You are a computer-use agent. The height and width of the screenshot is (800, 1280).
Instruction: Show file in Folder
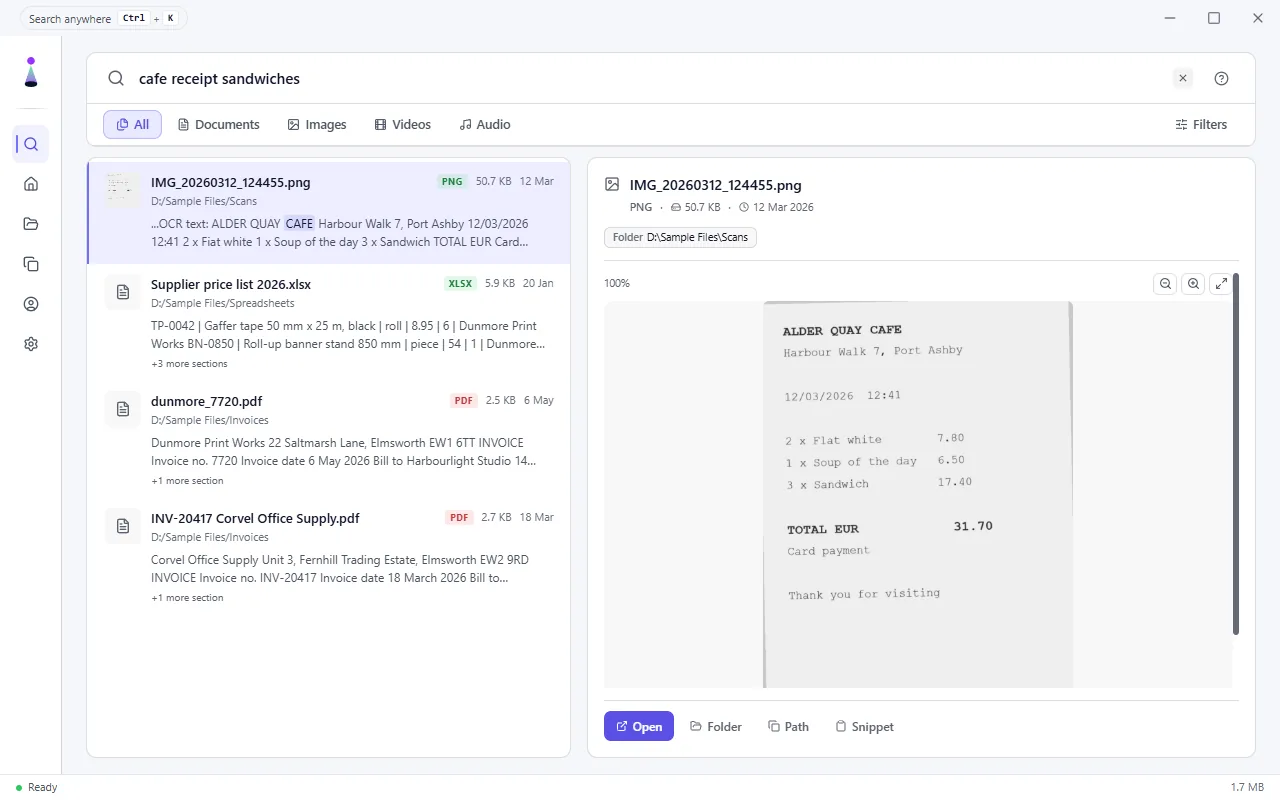click(716, 727)
